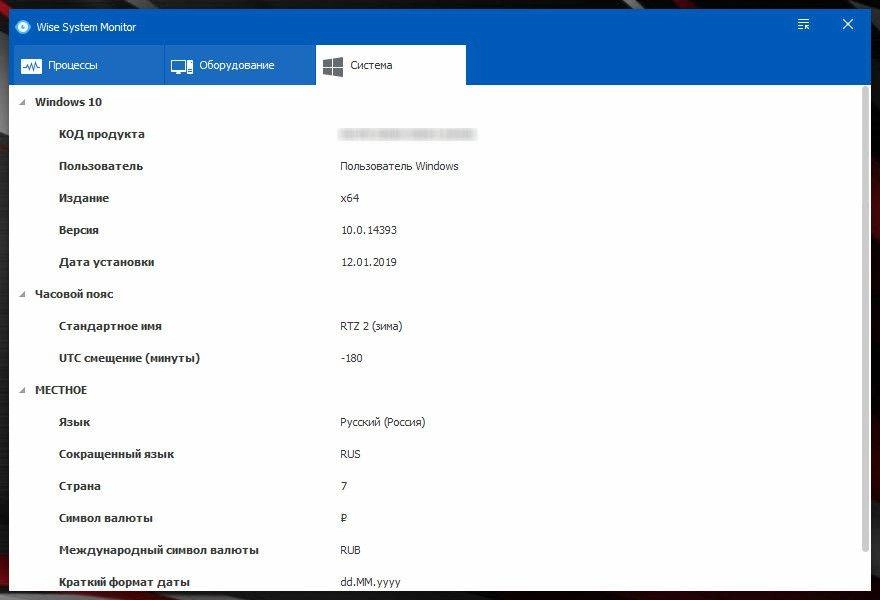880x600 pixels.
Task: Select the Краткий формат даты label
Action: pos(124,582)
